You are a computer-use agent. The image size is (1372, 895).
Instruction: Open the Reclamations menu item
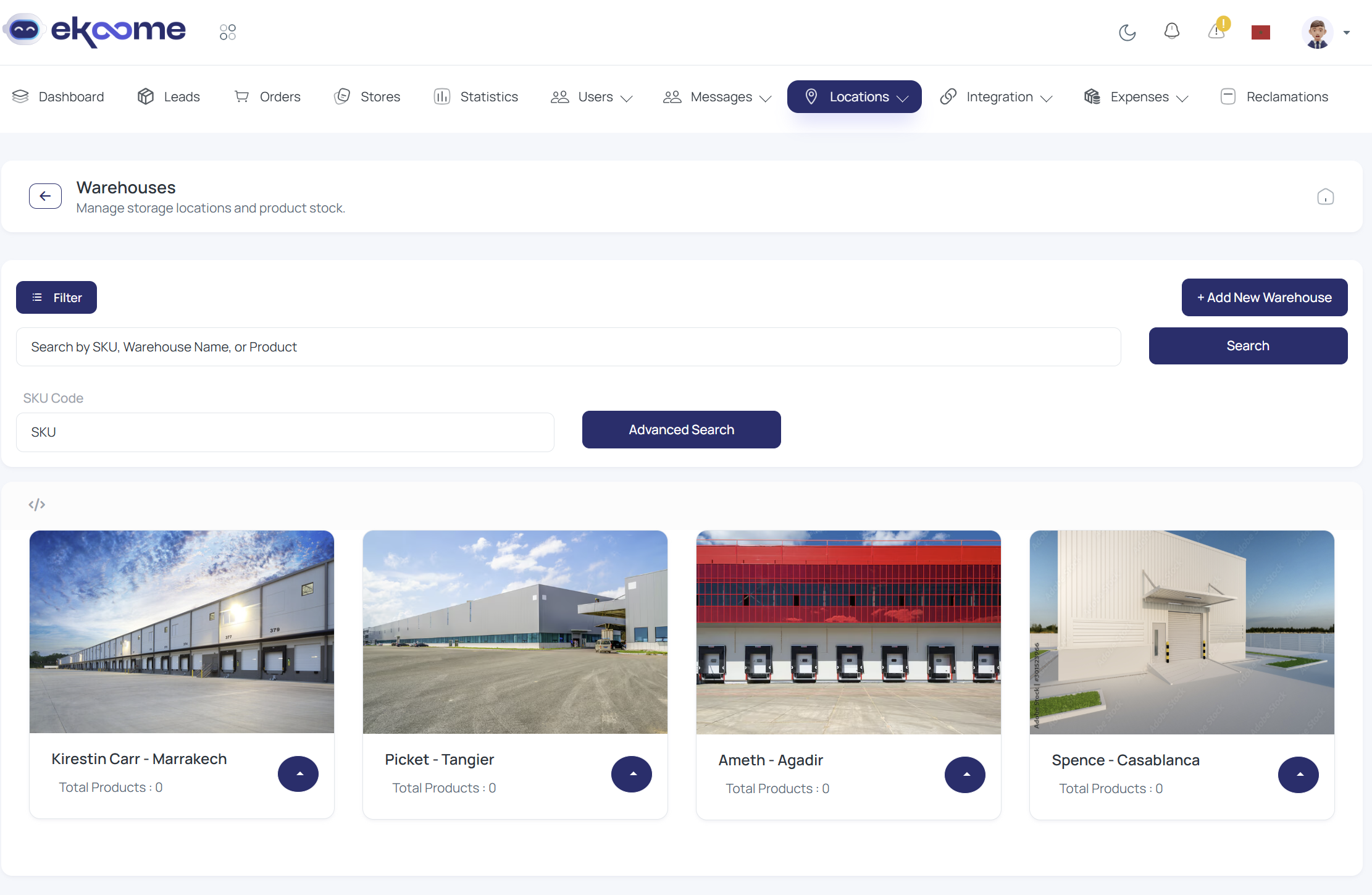click(x=1274, y=97)
